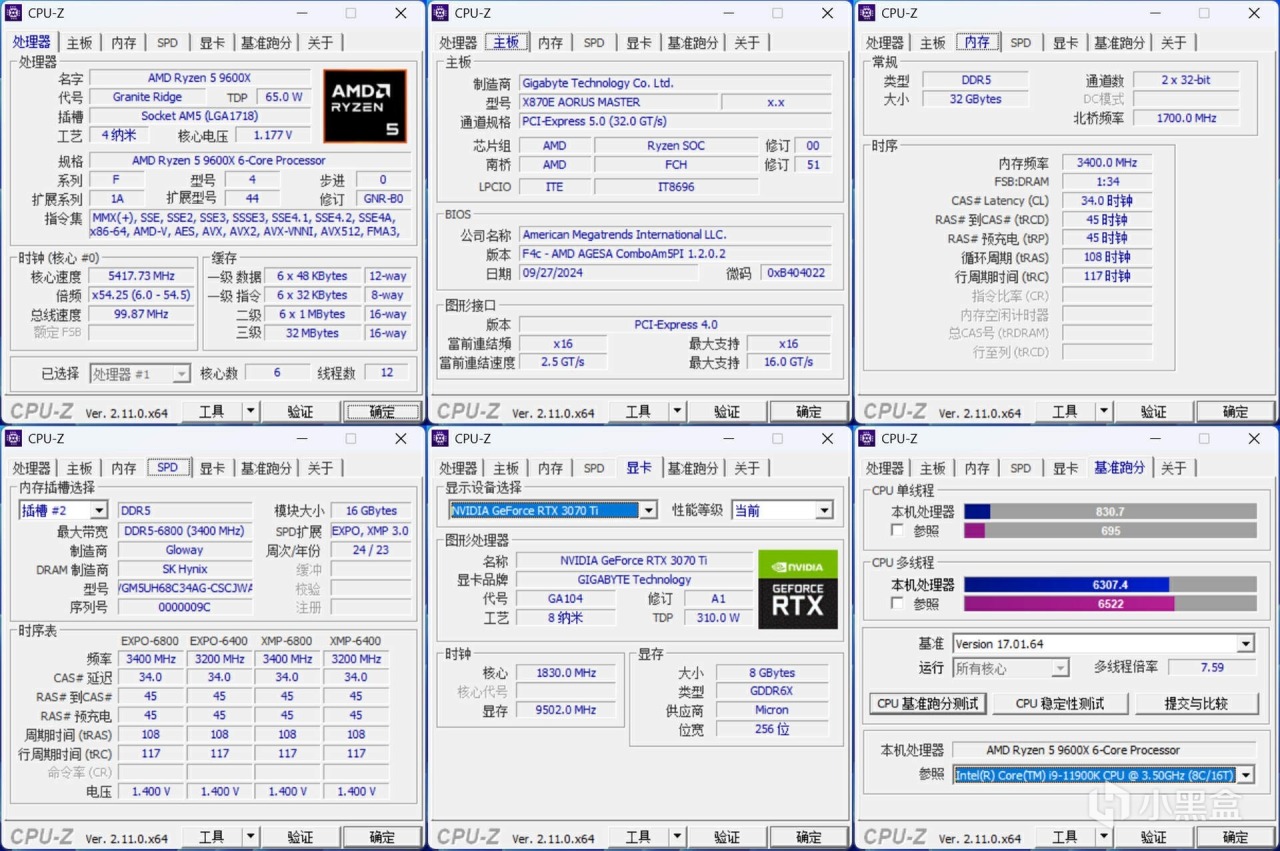Click the video memory vendor value Micron
The width and height of the screenshot is (1280, 851).
(771, 710)
